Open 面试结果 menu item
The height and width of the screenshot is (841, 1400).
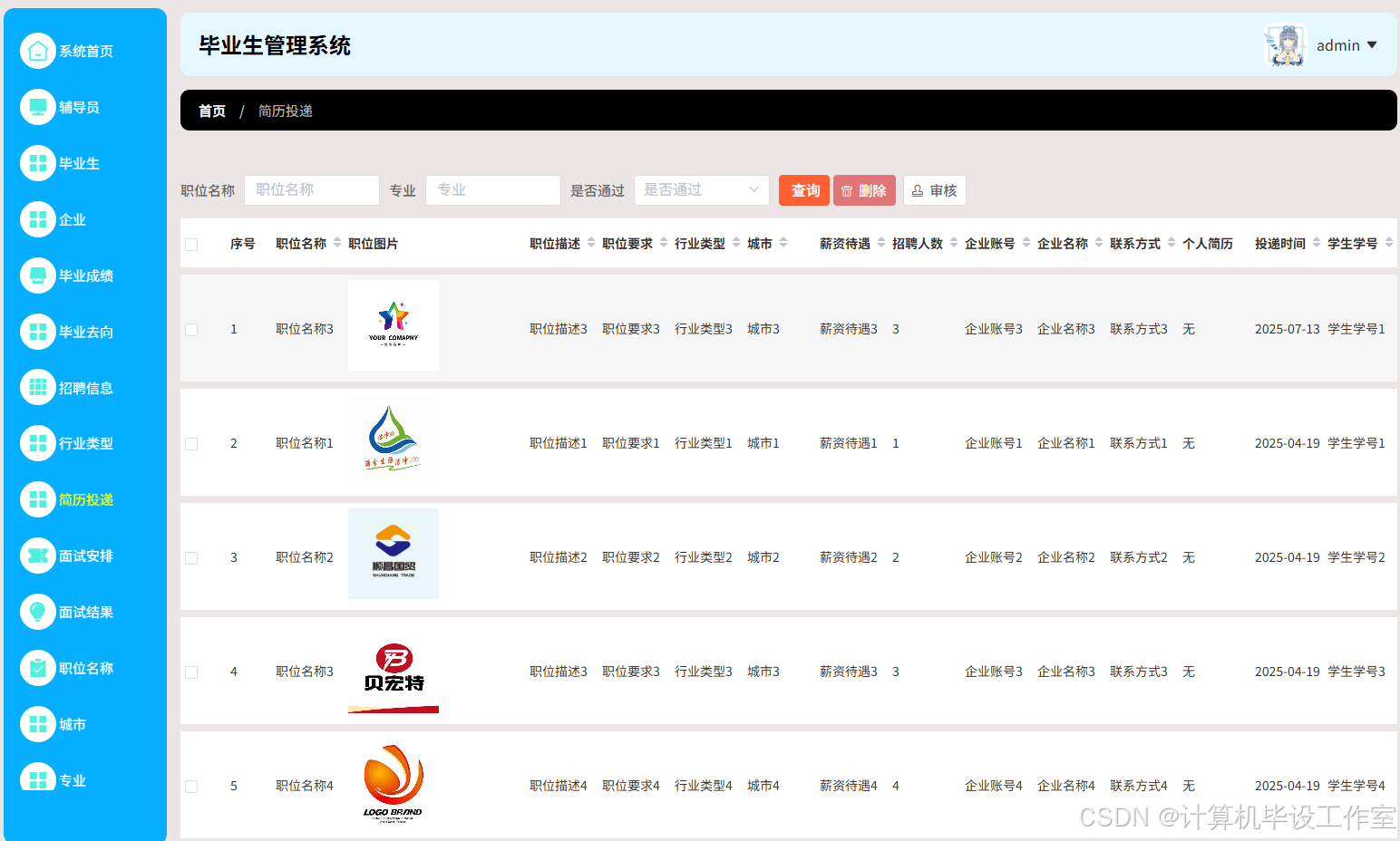(86, 613)
